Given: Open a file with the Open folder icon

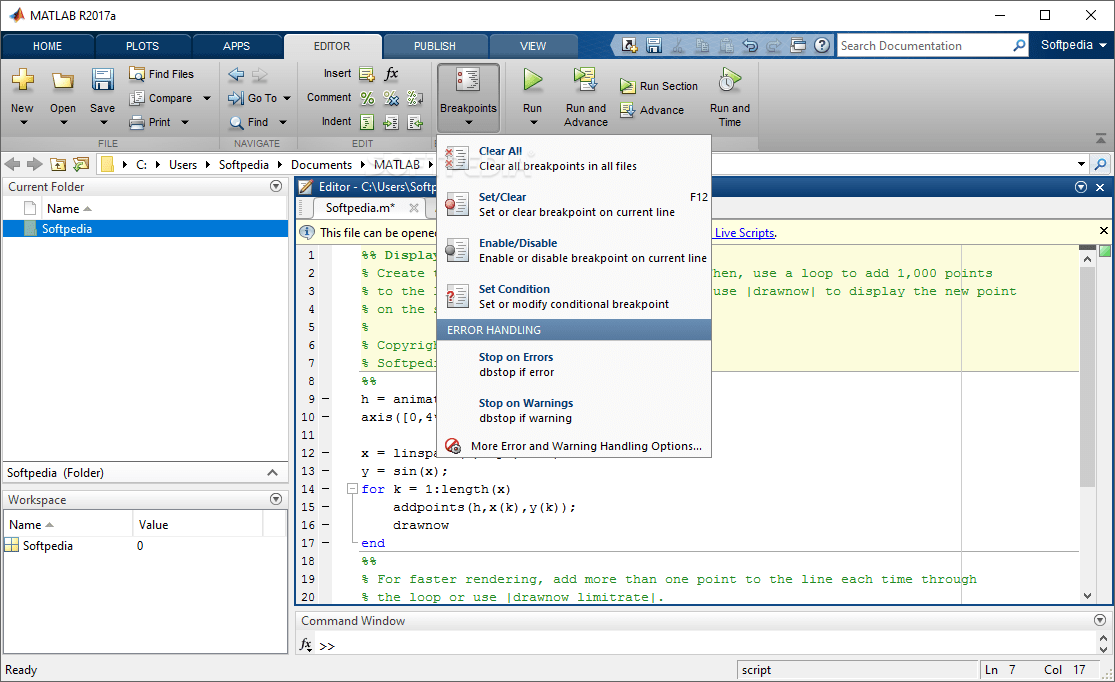Looking at the screenshot, I should pyautogui.click(x=63, y=80).
